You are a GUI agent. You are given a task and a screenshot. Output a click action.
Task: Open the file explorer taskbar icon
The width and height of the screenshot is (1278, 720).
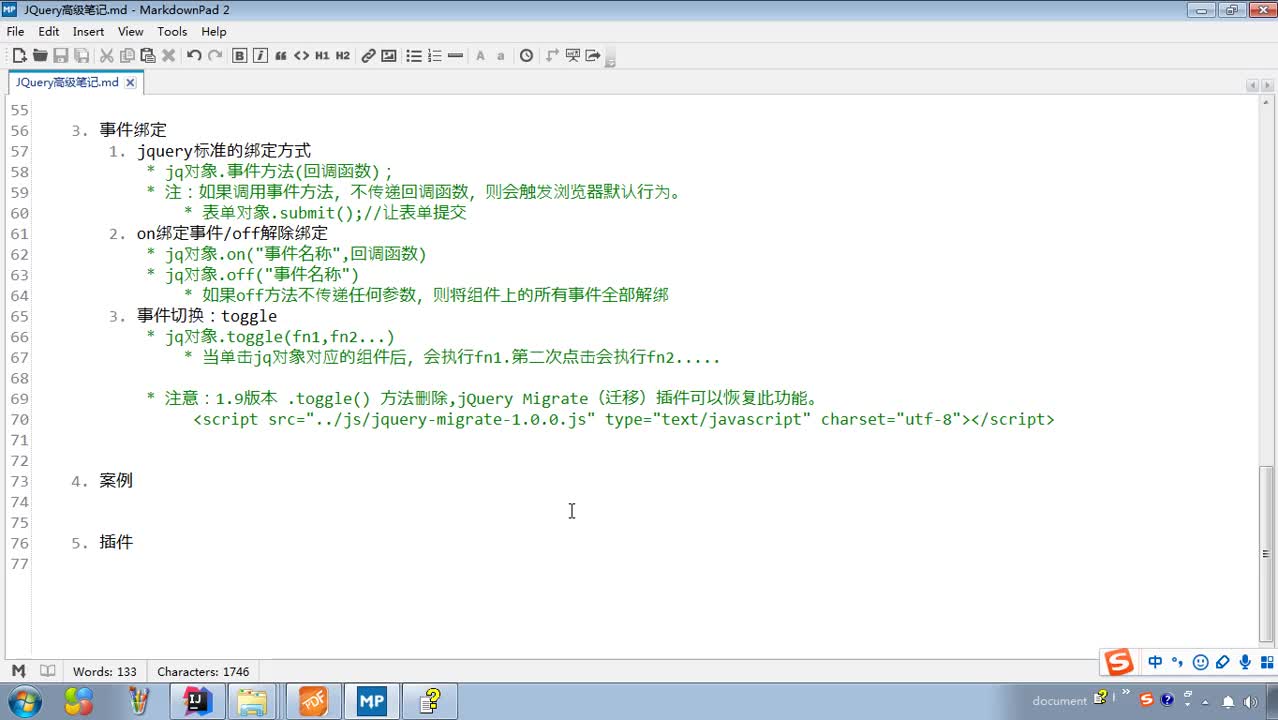(253, 701)
